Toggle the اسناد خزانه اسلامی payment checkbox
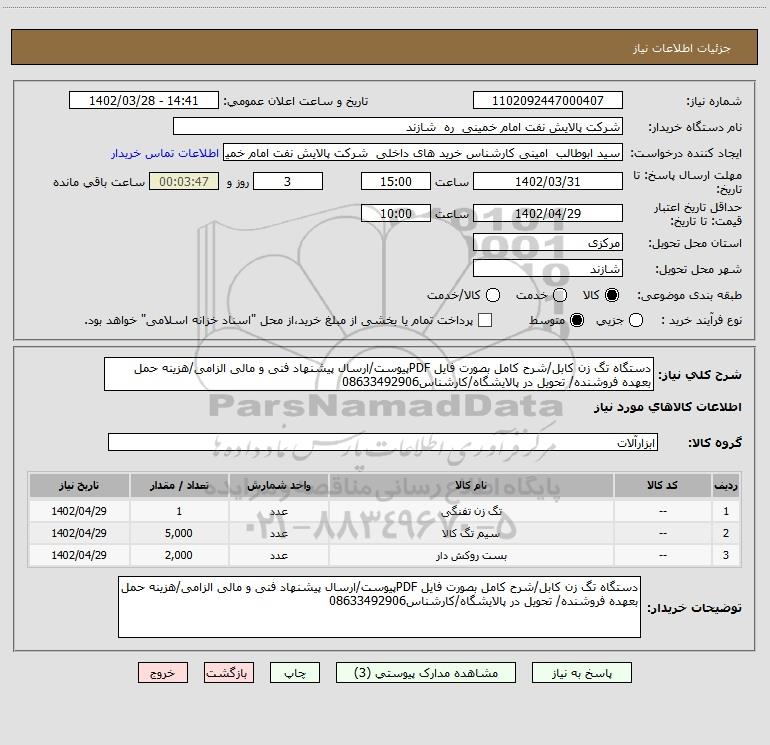The image size is (770, 745). [485, 320]
